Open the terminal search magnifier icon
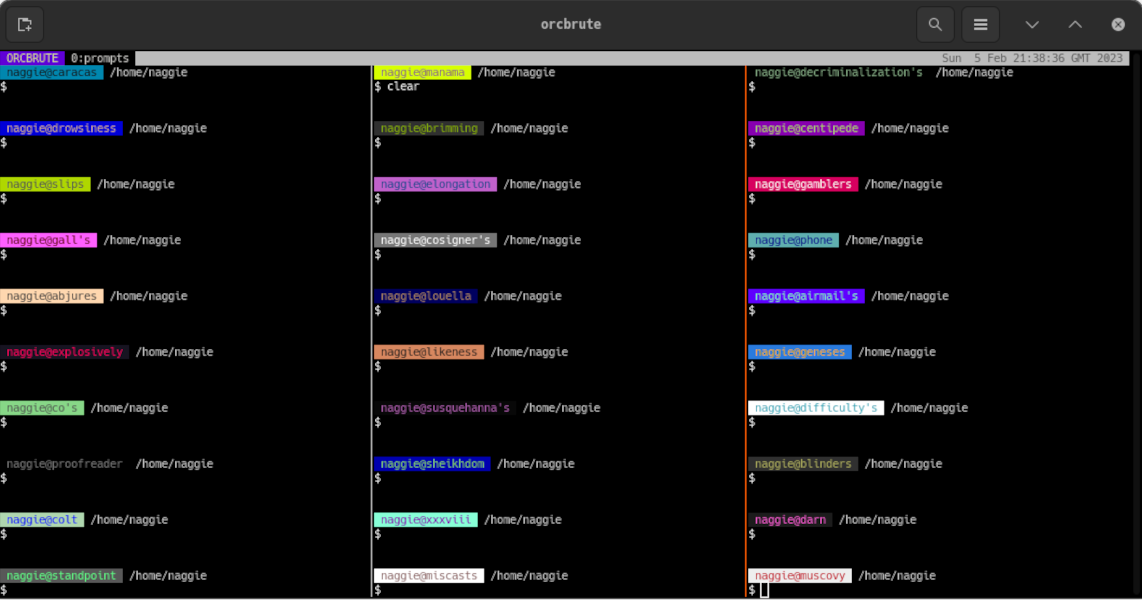This screenshot has height=600, width=1142. (x=935, y=24)
